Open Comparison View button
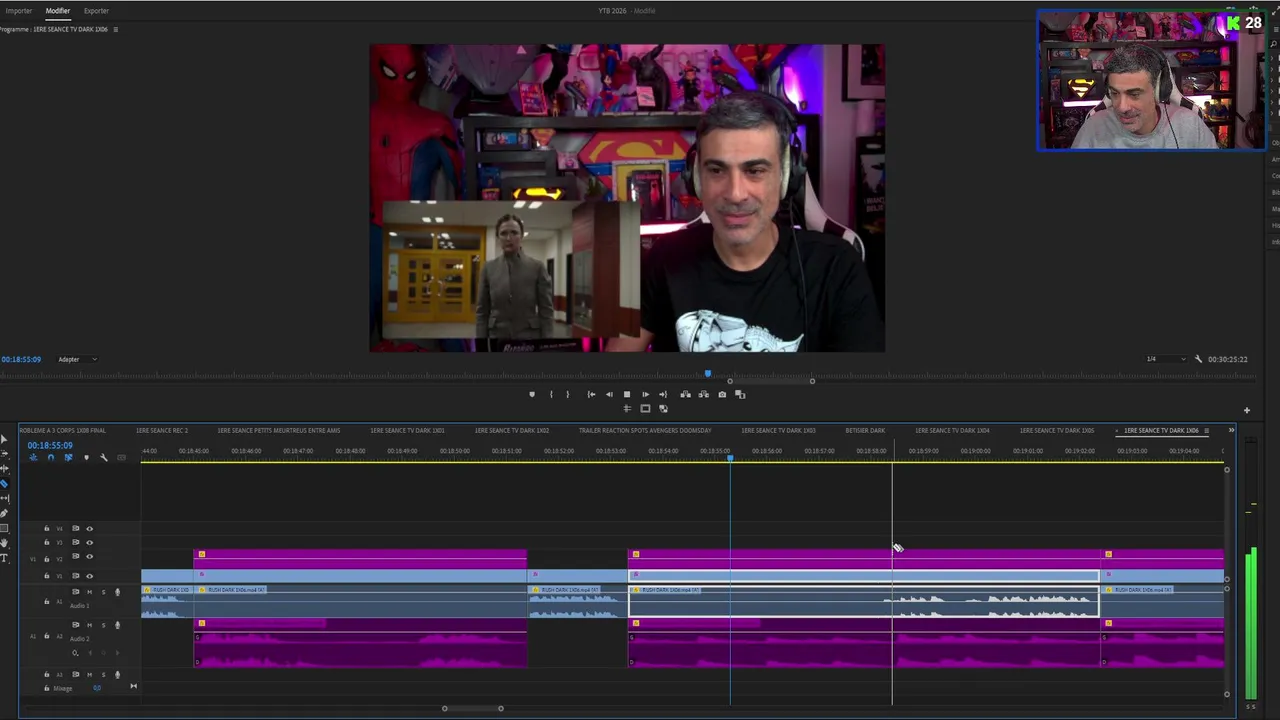1280x720 pixels. pos(740,394)
